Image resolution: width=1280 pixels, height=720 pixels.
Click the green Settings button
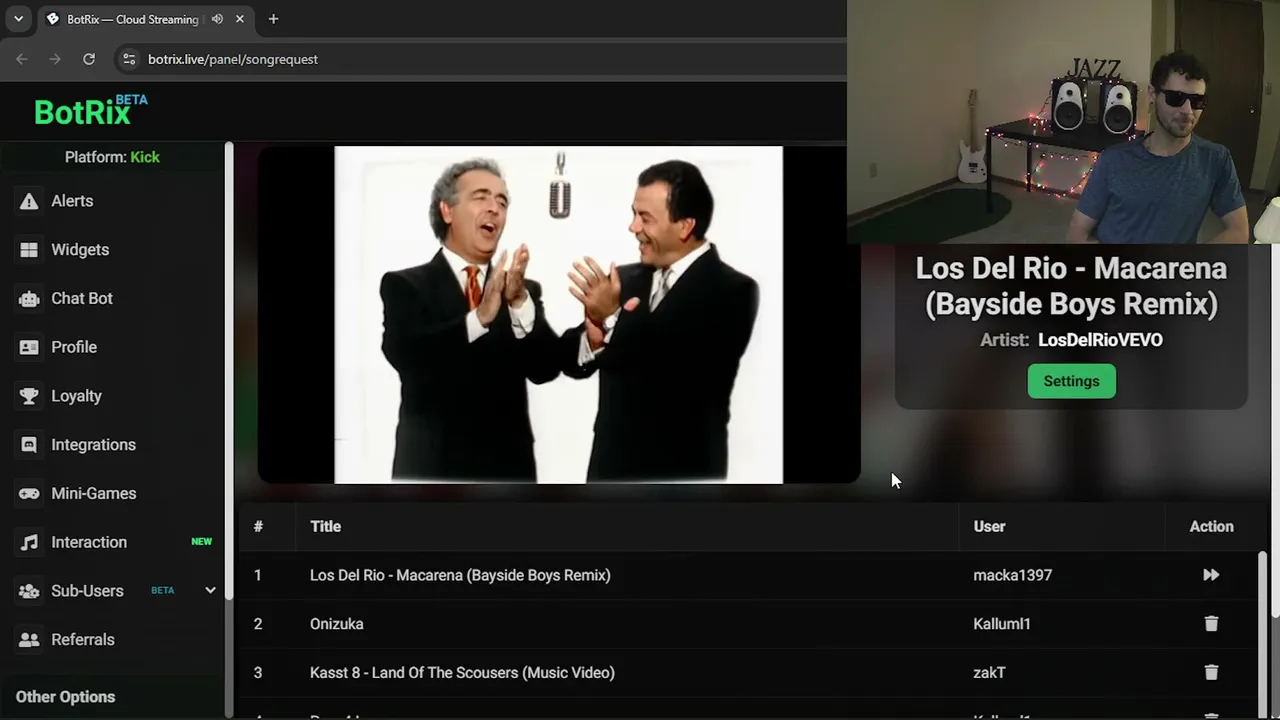click(1071, 381)
